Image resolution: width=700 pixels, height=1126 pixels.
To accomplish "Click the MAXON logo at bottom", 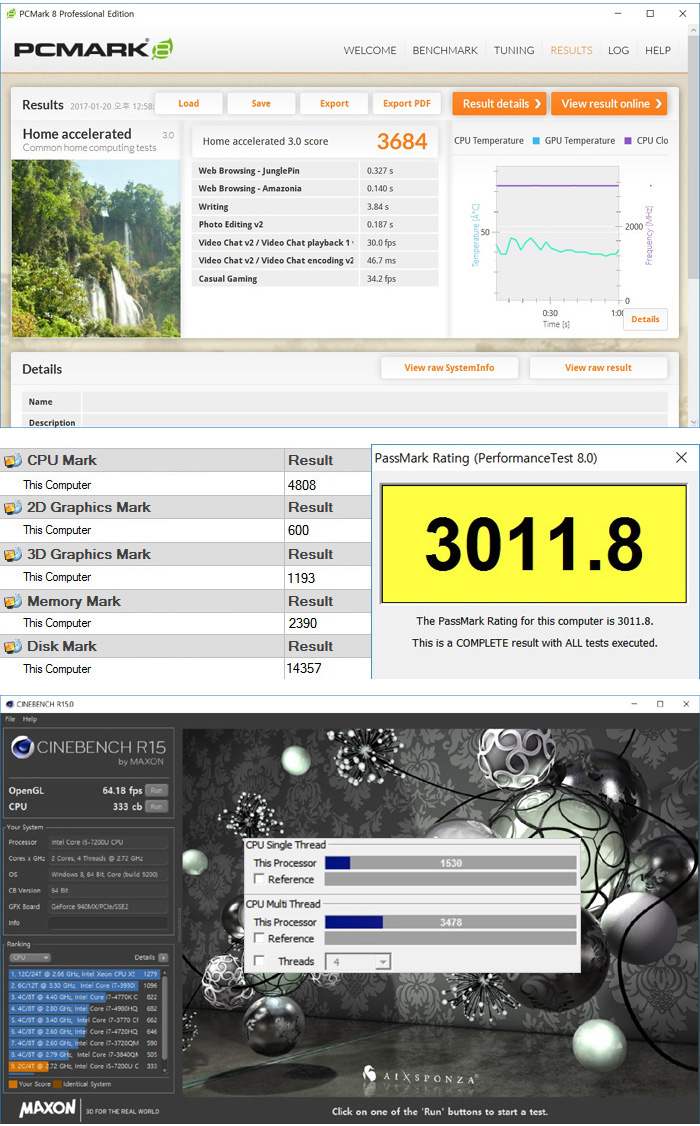I will tap(47, 1108).
